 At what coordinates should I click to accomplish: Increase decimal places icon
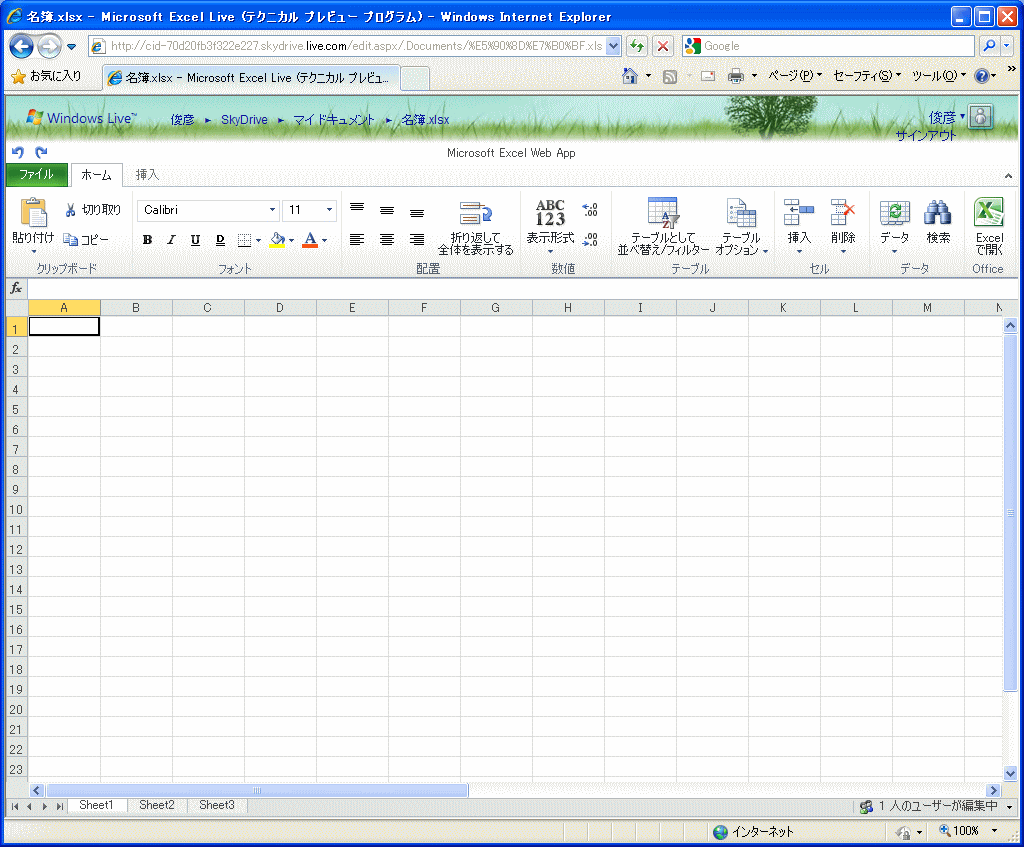(590, 210)
